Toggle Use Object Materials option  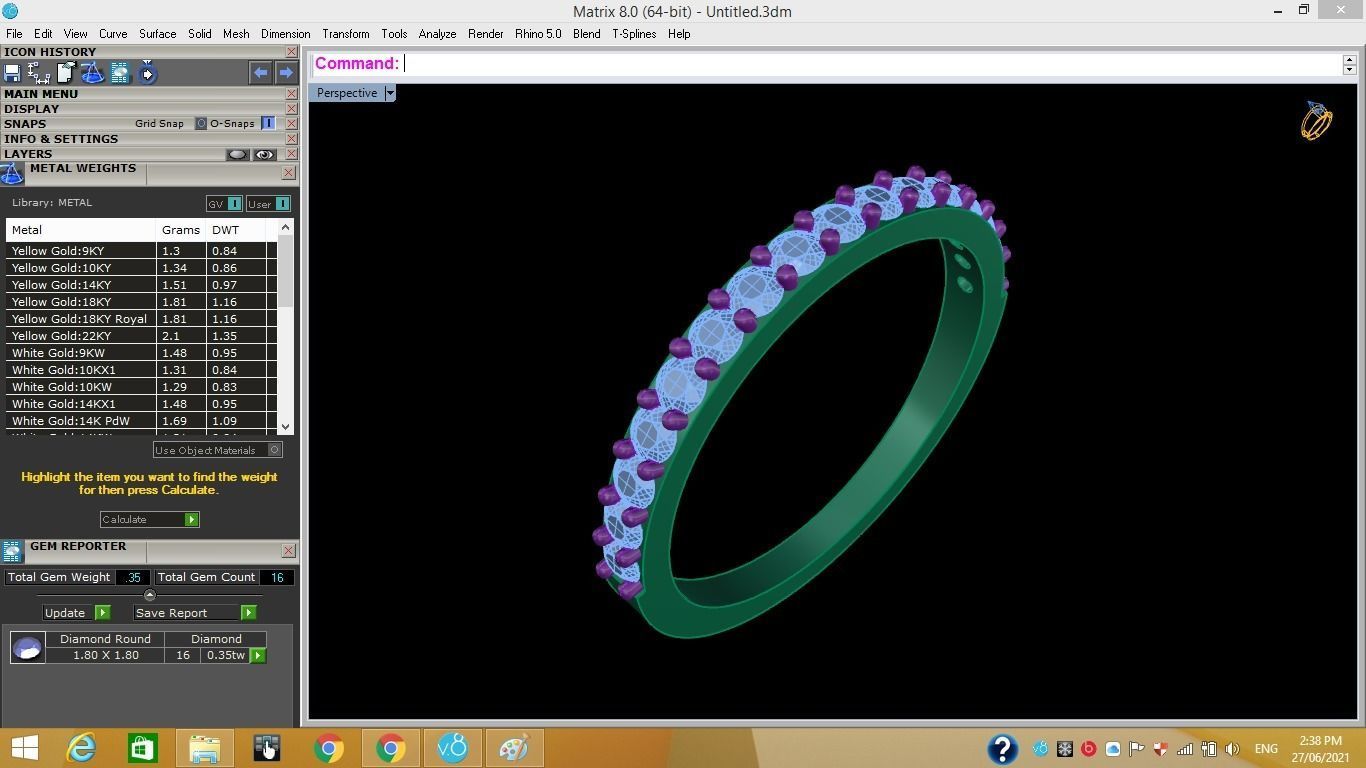click(274, 450)
